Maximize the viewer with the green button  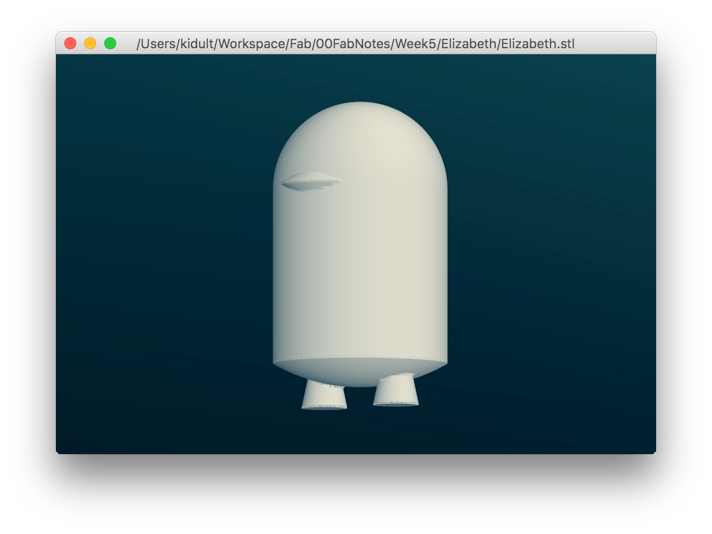[x=110, y=44]
